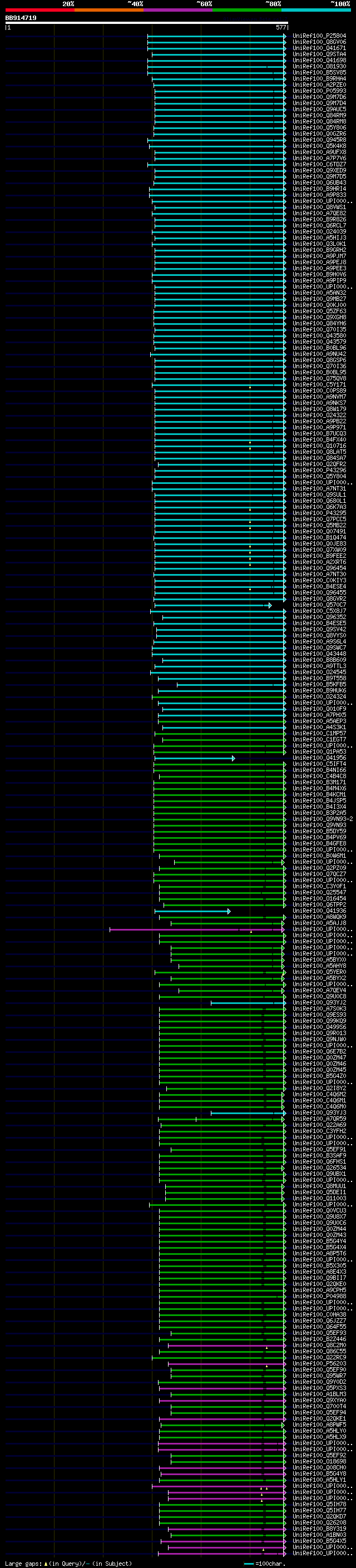Screen dimensions: 356x1568
Task: Click label UniRef100_B4GFE8
Action: click(x=319, y=844)
